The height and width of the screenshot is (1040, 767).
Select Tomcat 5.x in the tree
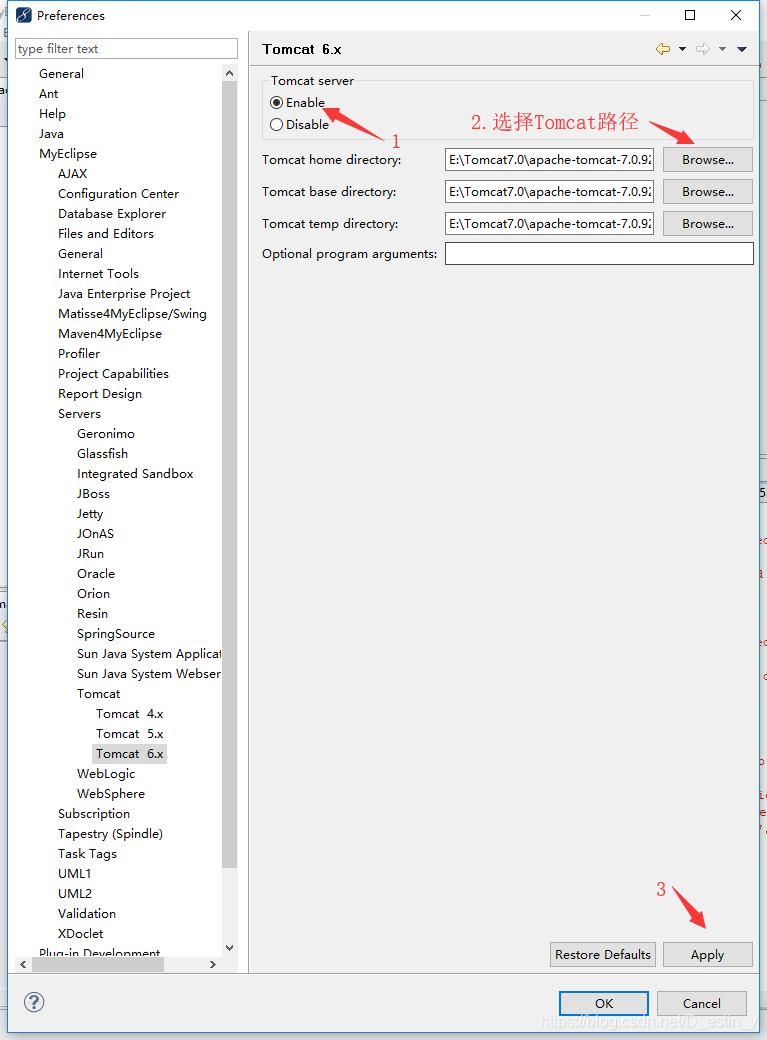point(129,734)
